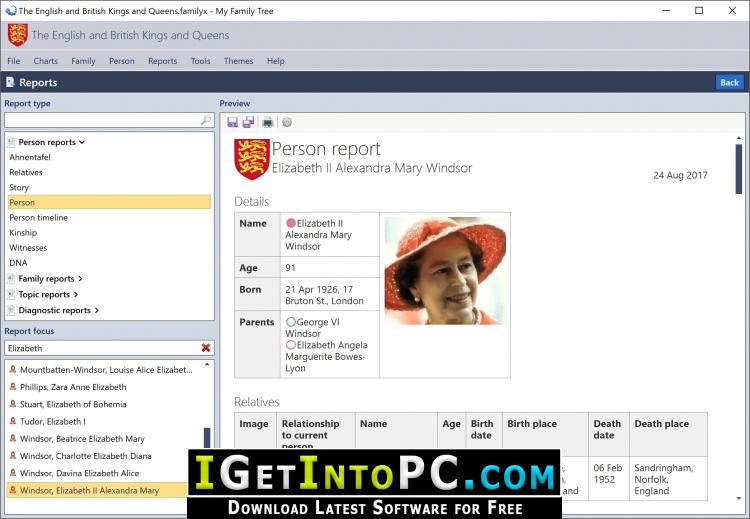Click the pink gender circle beside Elizabeth II's name
750x519 pixels.
pos(291,223)
